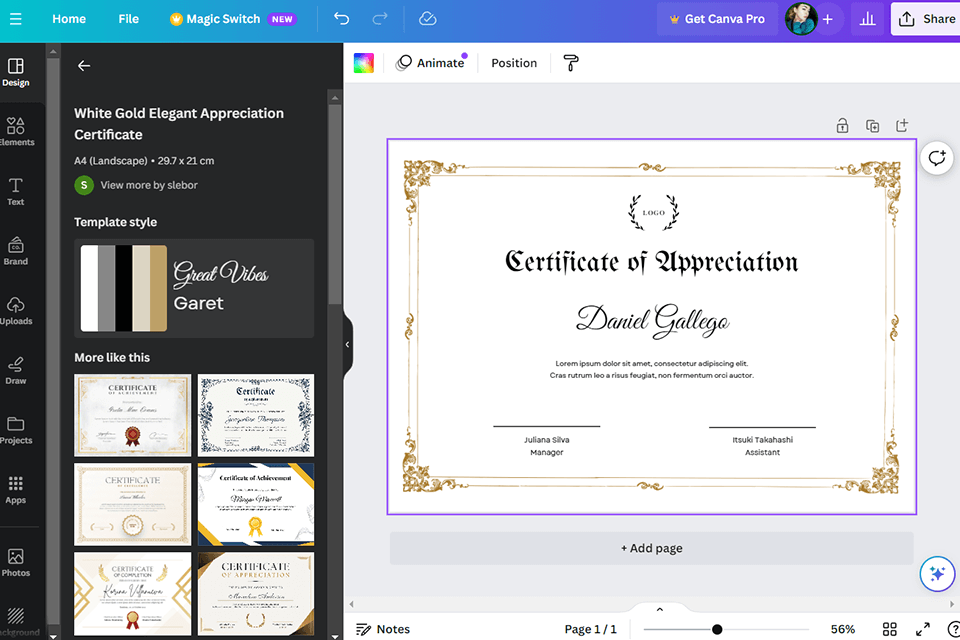Open the background color picker swatch
960x640 pixels.
364,62
